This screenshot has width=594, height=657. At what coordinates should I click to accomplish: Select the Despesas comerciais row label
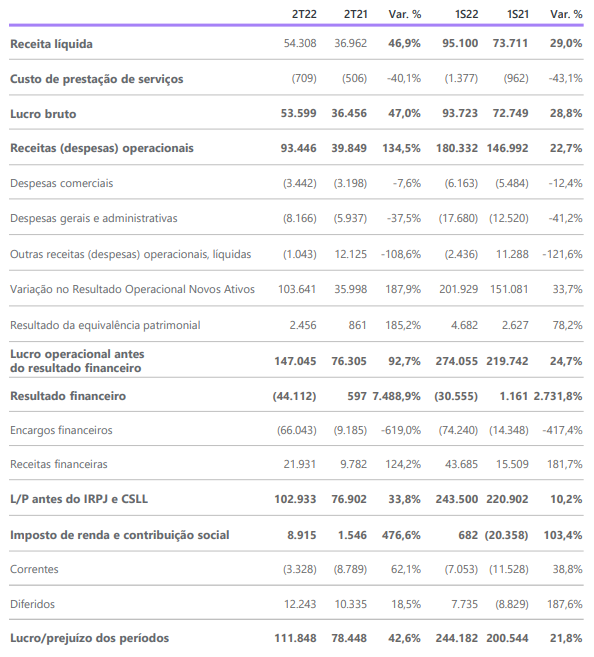[62, 184]
